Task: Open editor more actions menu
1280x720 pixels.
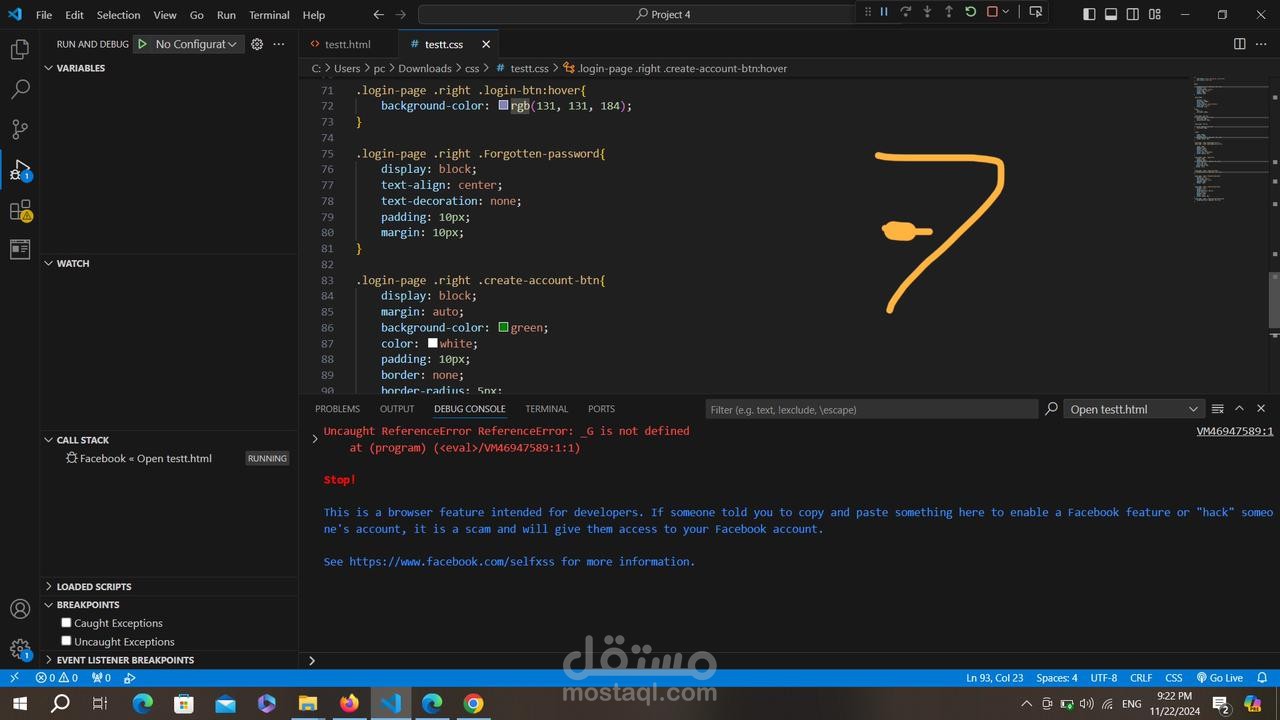Action: point(1261,44)
